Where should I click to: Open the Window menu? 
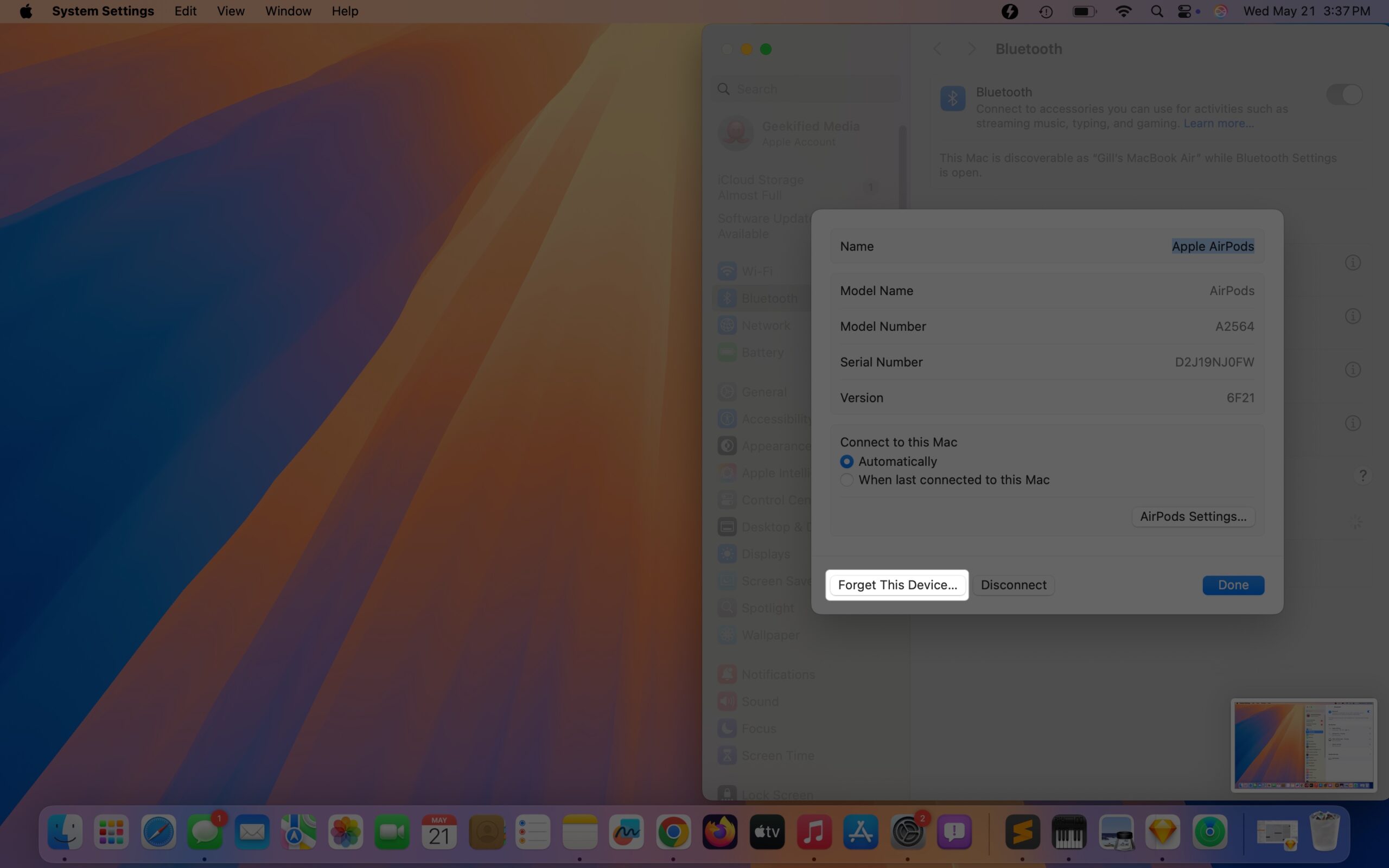[x=288, y=11]
